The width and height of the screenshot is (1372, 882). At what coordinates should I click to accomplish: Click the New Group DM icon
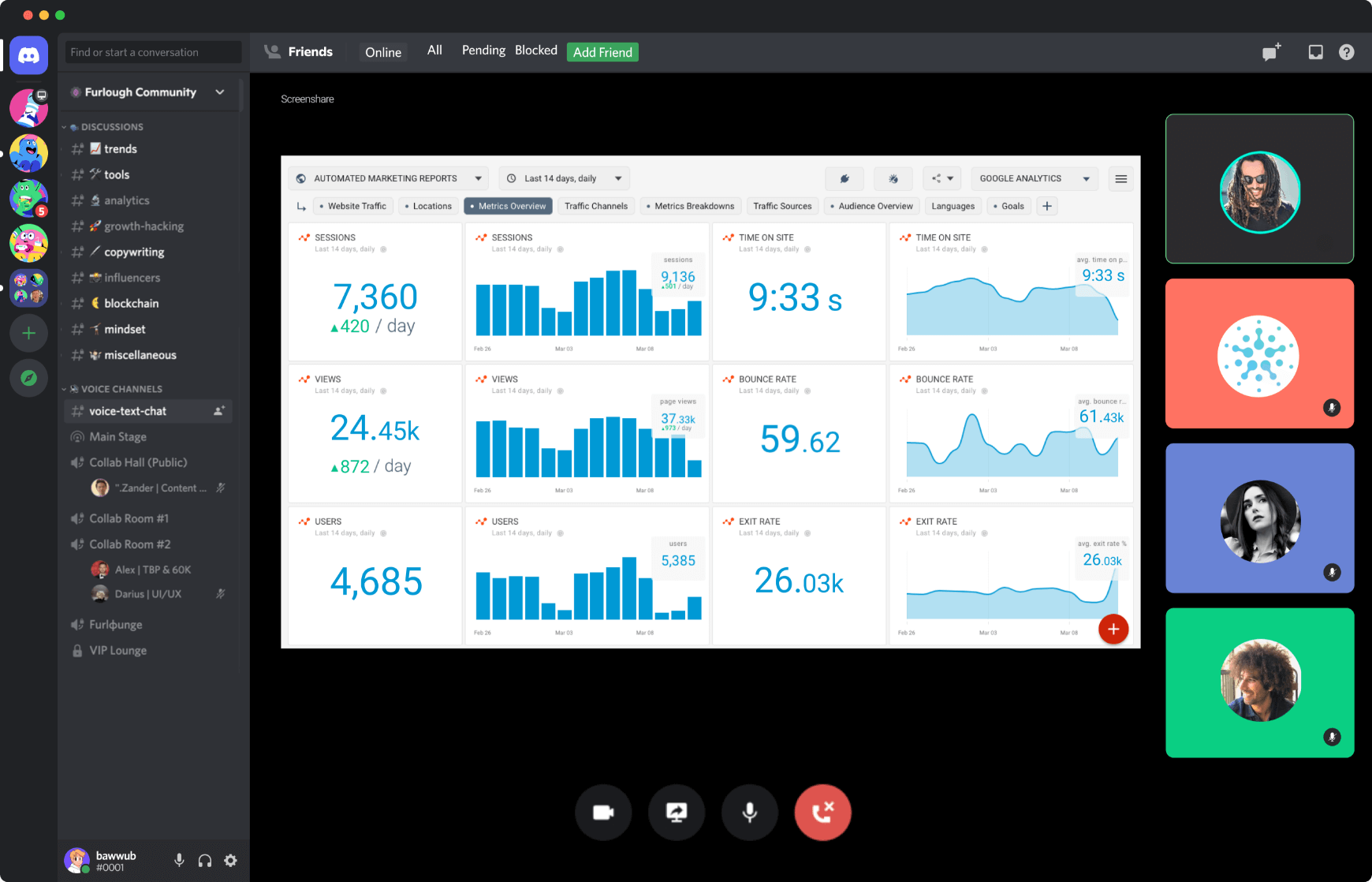(1270, 52)
